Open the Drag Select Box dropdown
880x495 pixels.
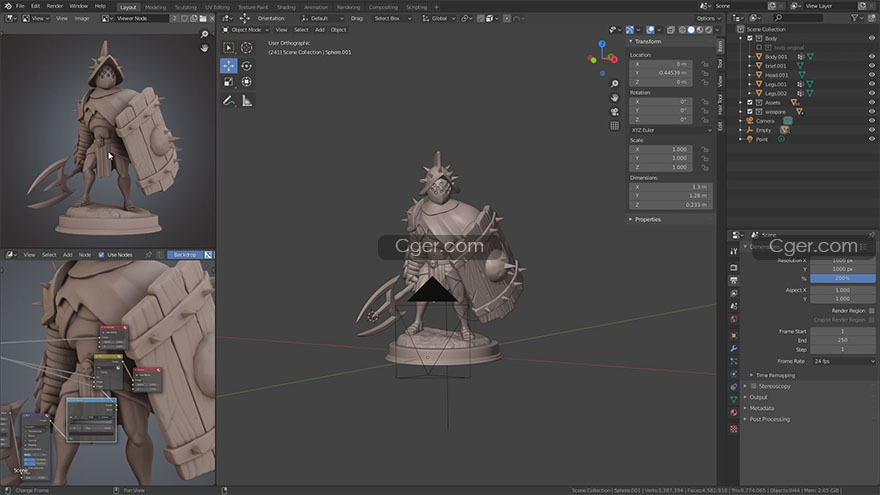(392, 19)
